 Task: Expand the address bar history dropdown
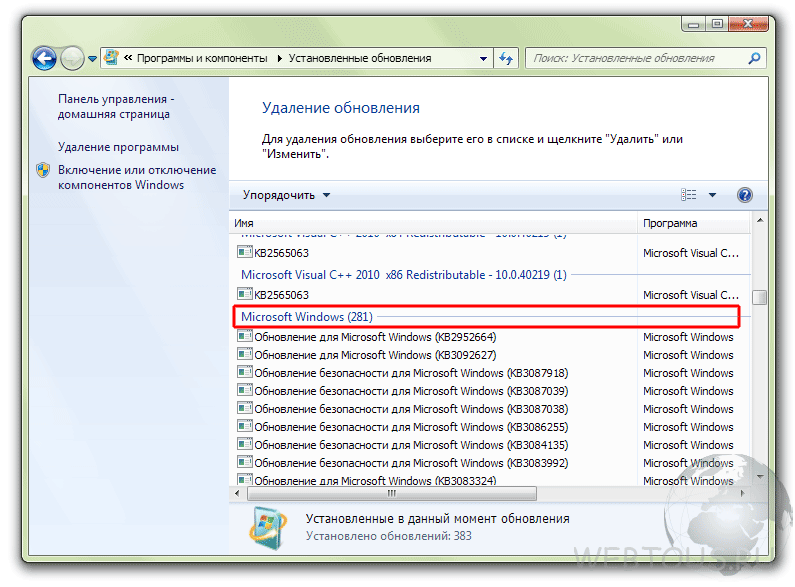click(484, 59)
